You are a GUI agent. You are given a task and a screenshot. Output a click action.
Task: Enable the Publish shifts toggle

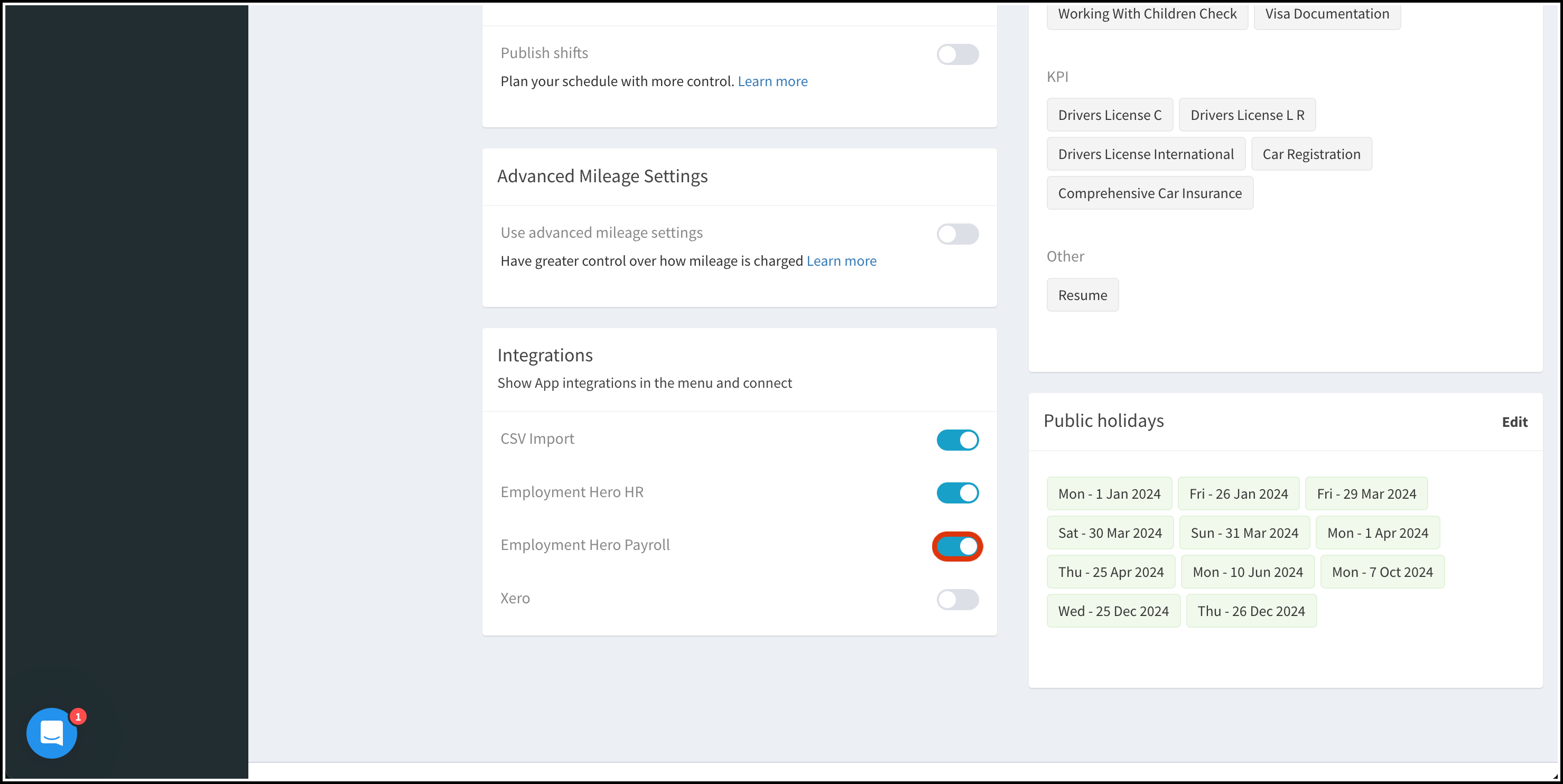(957, 54)
